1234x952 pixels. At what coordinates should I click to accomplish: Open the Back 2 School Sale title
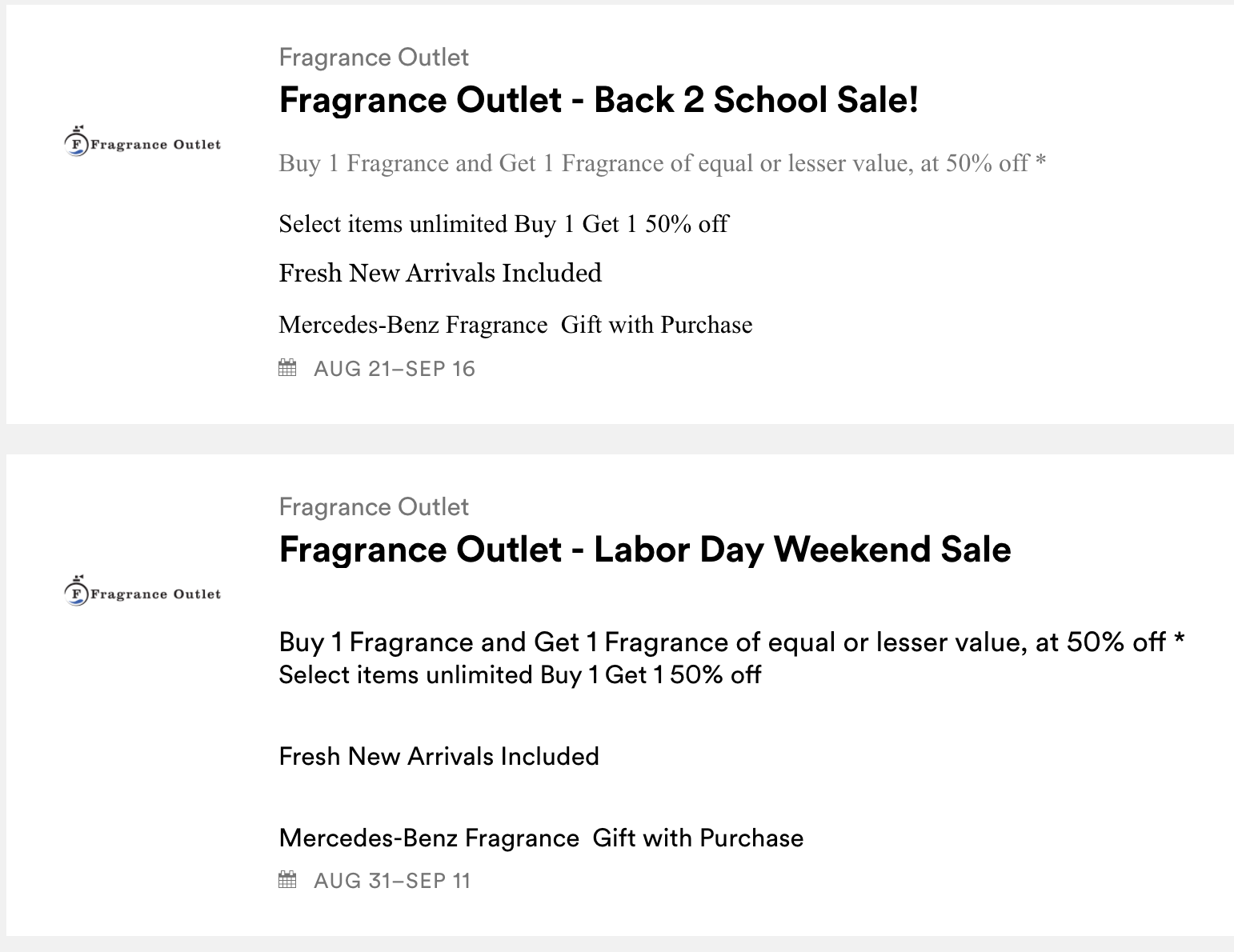[599, 100]
